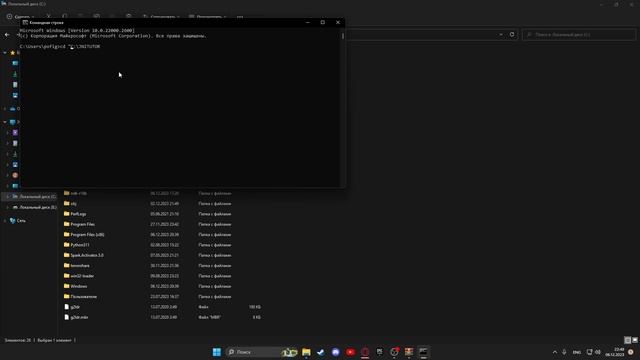The image size is (640, 360).
Task: Open the Windows Start menu
Action: [x=217, y=352]
